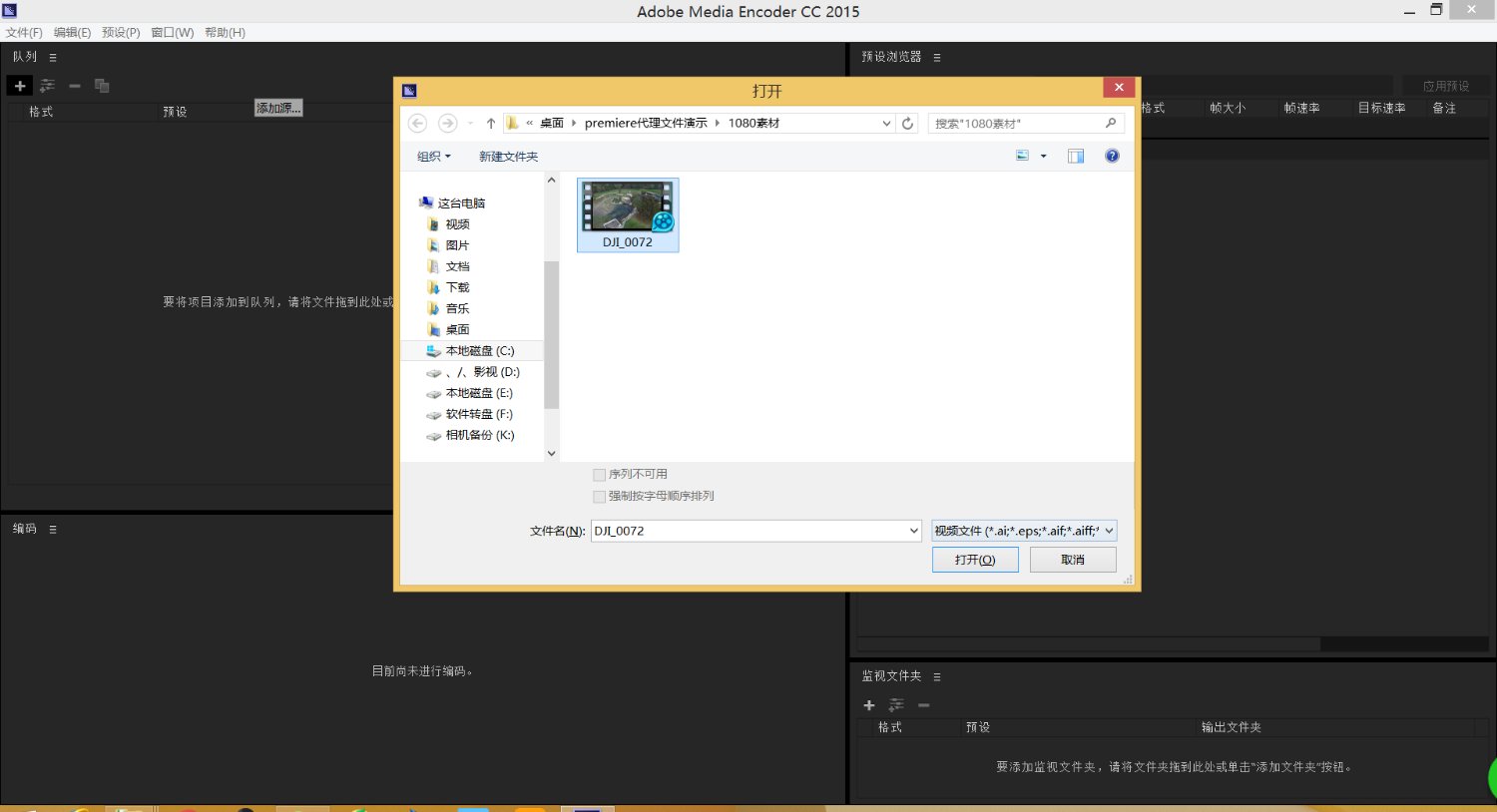The width and height of the screenshot is (1497, 812).
Task: Toggle the 序列不可用 checkbox
Action: pos(599,475)
